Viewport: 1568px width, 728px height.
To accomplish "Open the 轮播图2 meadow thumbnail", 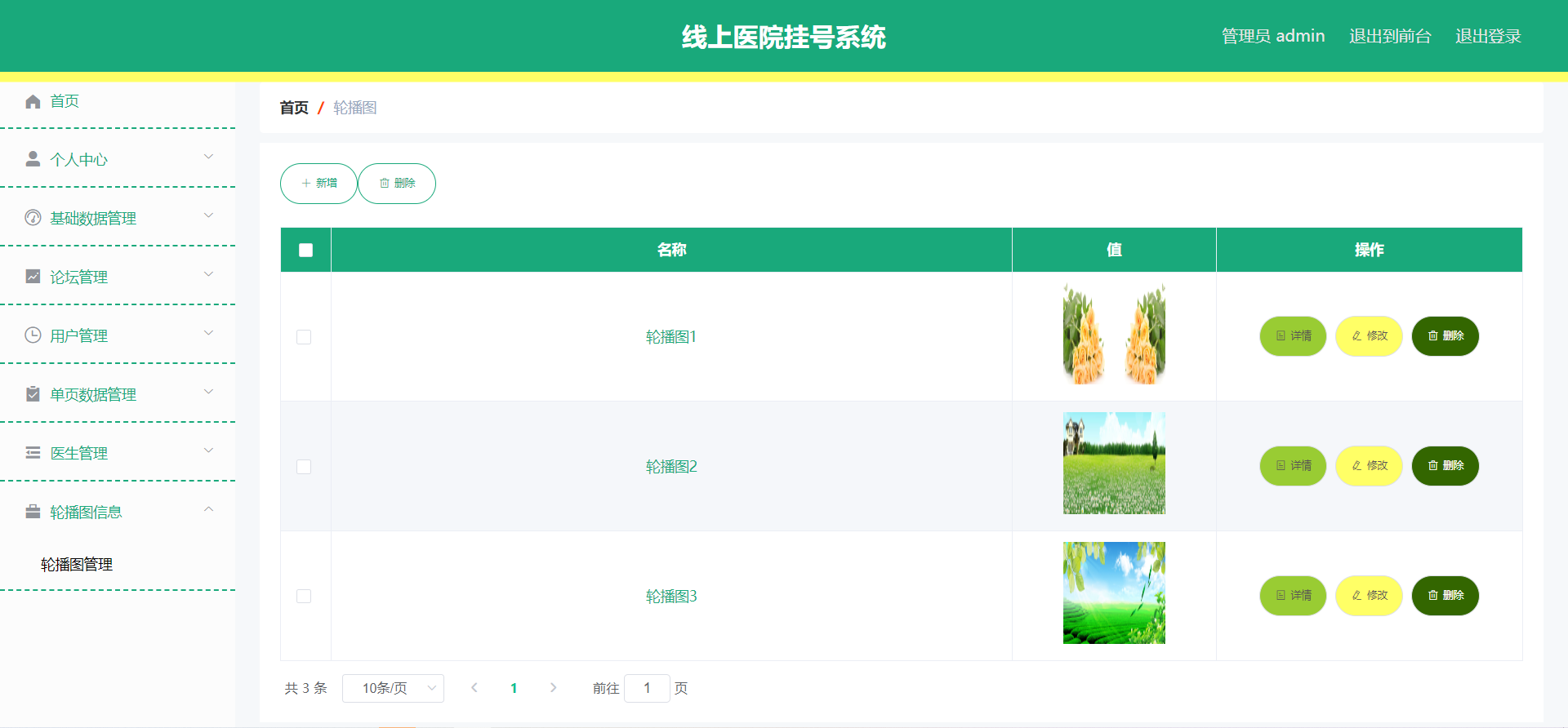I will click(x=1114, y=463).
